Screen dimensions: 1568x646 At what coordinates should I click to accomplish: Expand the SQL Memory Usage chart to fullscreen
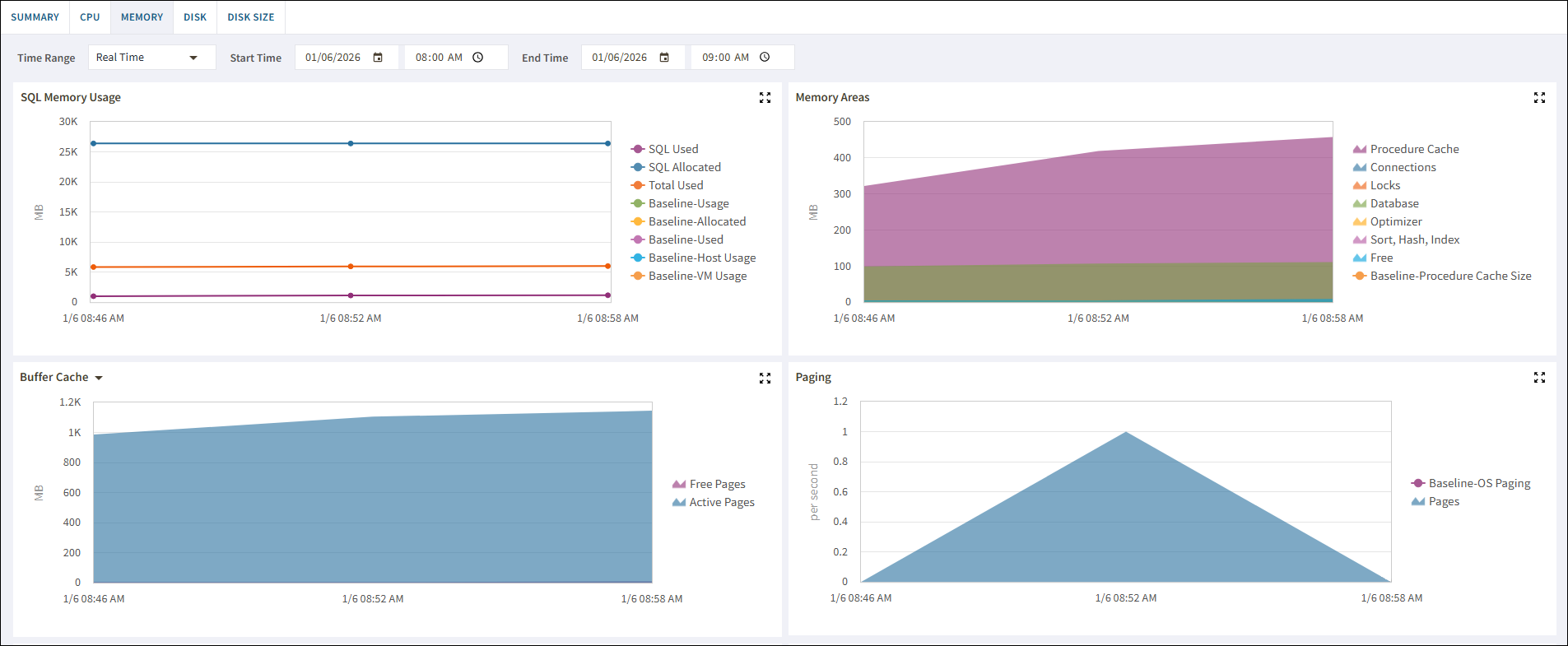pyautogui.click(x=765, y=98)
